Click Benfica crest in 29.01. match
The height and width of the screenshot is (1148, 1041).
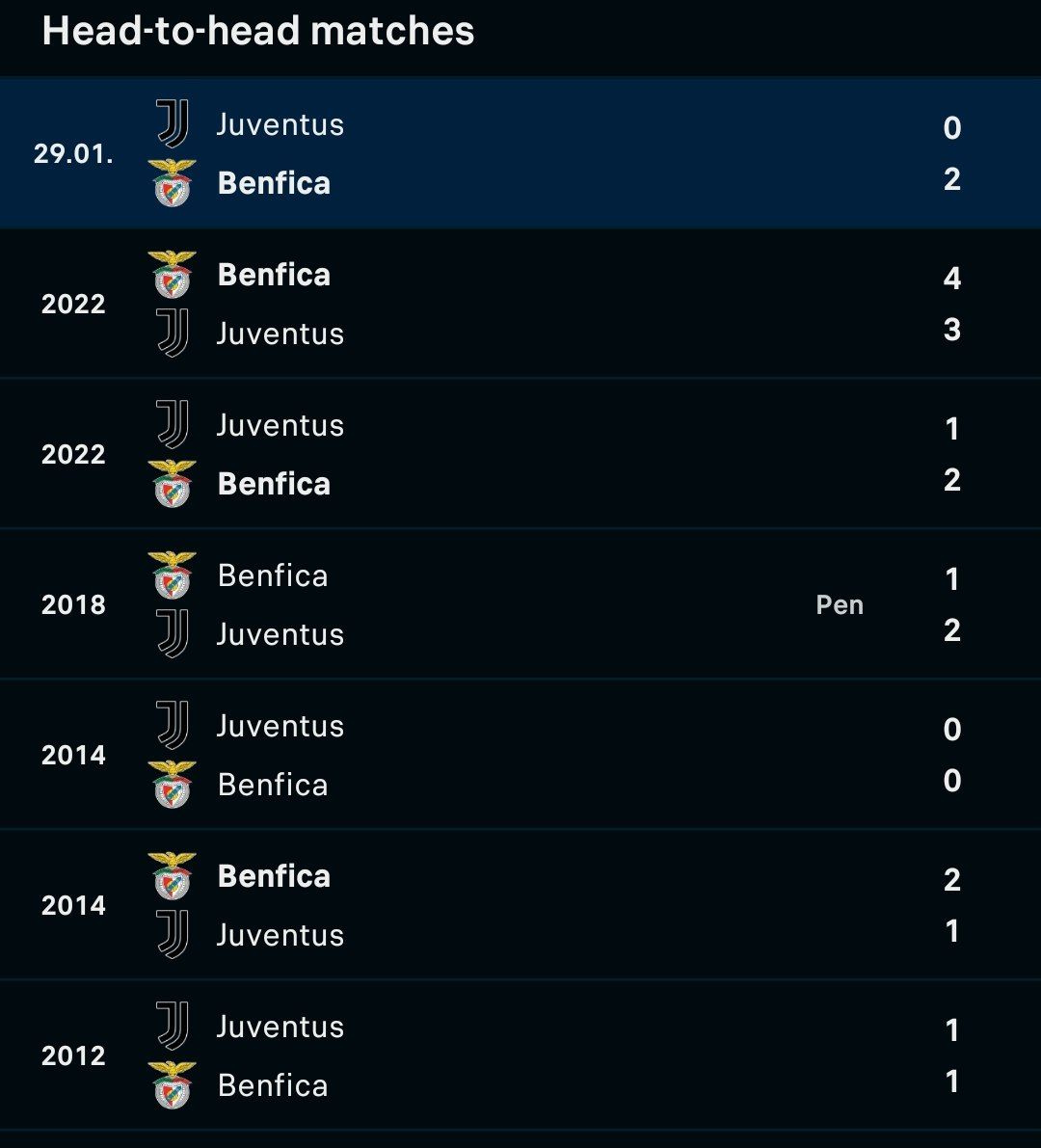click(x=172, y=183)
